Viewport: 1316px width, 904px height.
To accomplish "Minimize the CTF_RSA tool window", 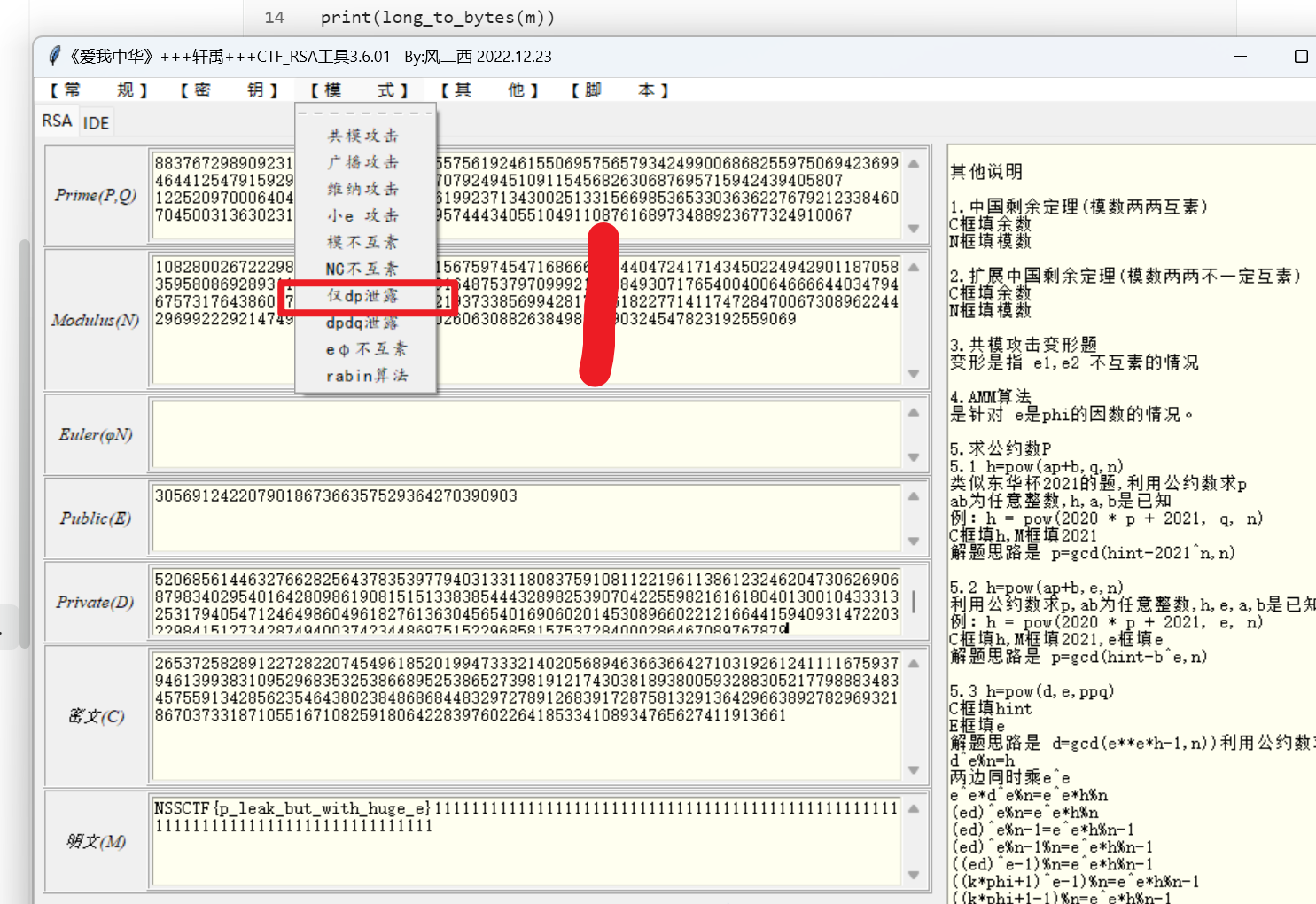I will (1240, 56).
